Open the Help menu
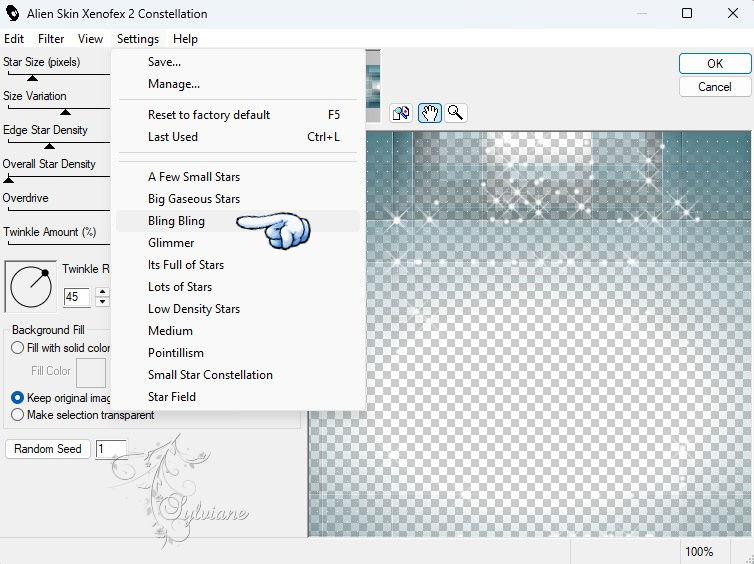Viewport: 754px width, 564px height. [x=185, y=39]
